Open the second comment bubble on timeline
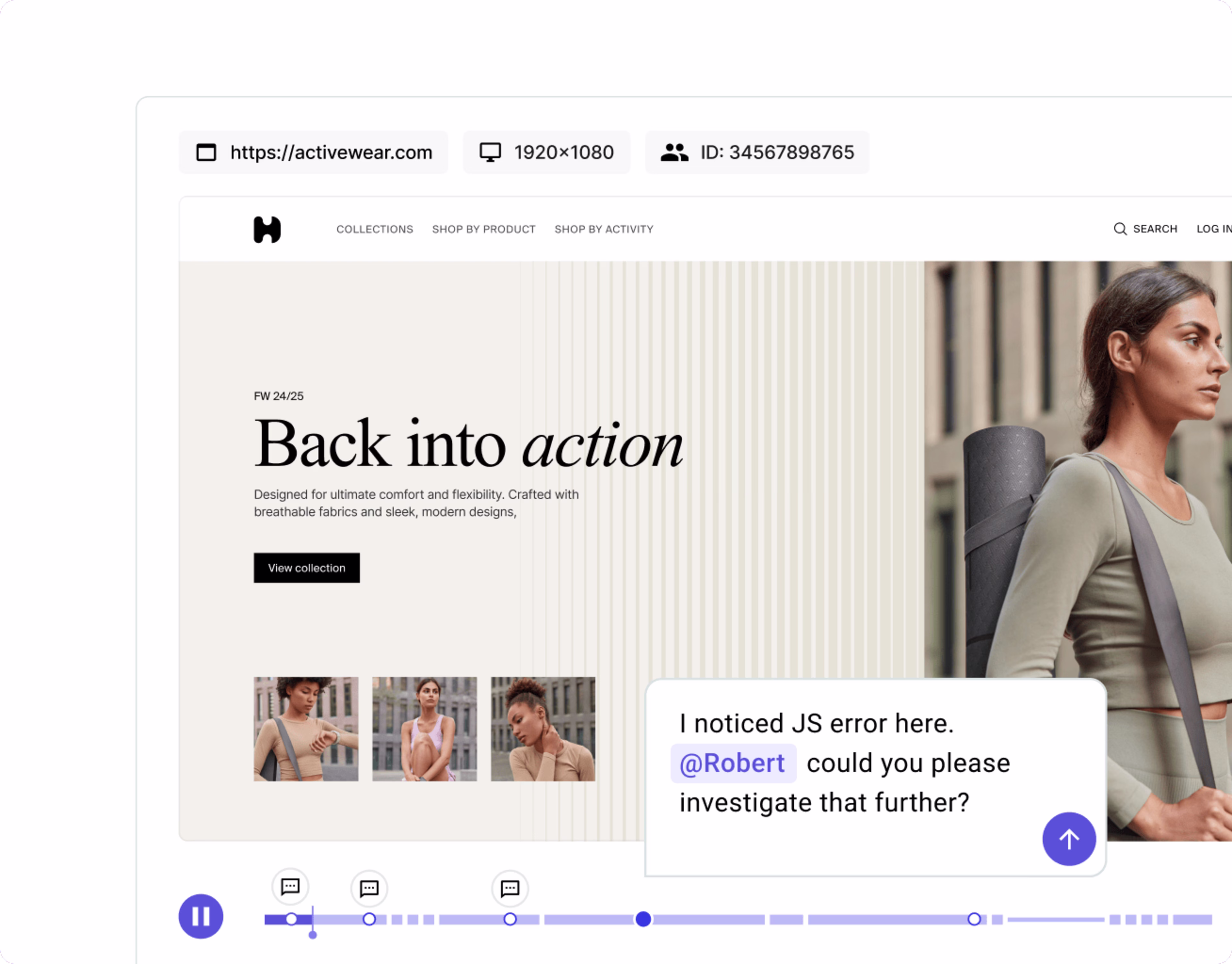 [369, 889]
